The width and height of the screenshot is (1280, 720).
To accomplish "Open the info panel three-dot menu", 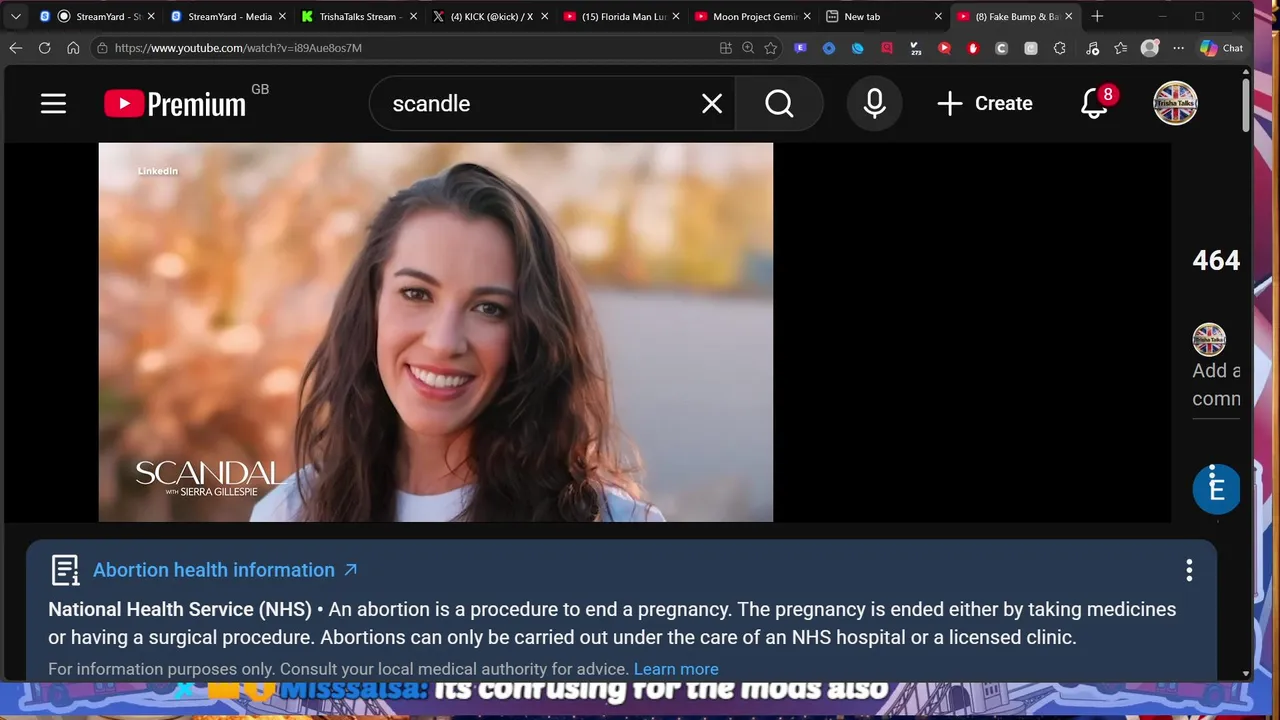I will click(x=1189, y=570).
